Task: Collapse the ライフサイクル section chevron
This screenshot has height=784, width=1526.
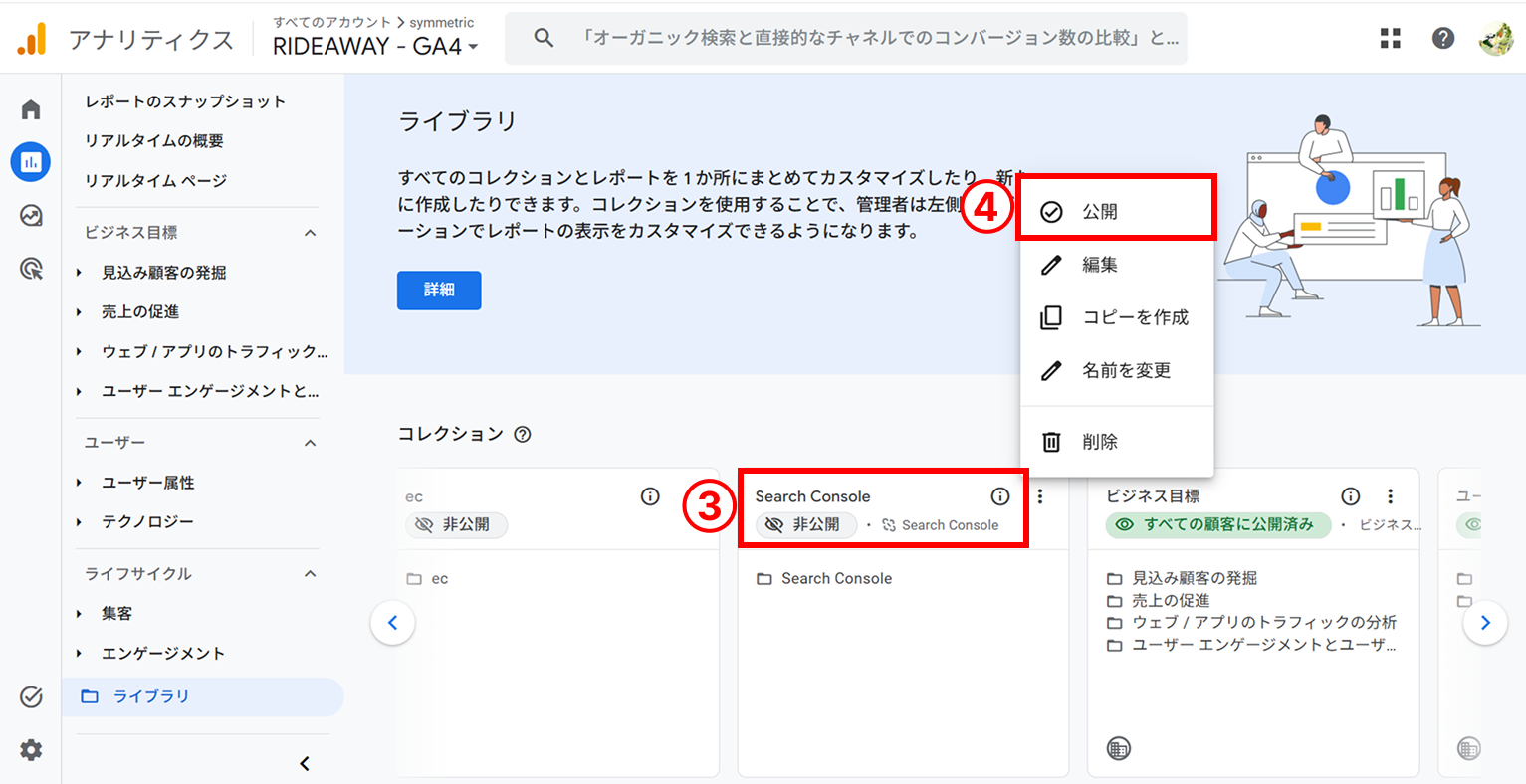Action: tap(311, 574)
